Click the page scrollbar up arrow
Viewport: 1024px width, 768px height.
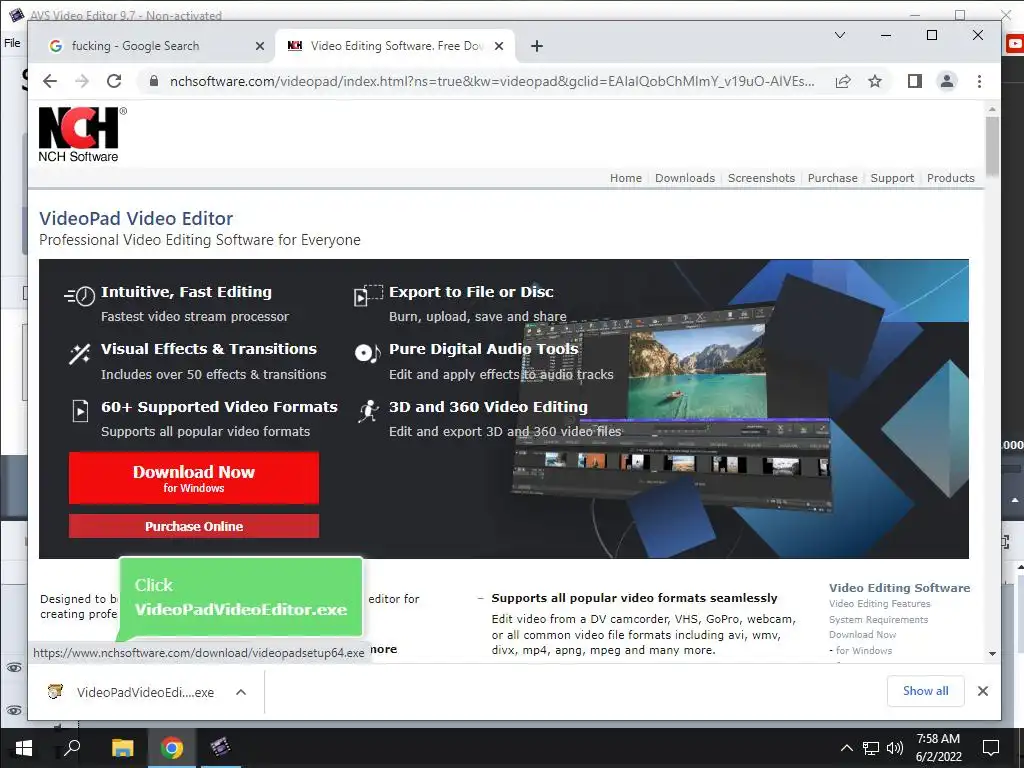tap(992, 109)
